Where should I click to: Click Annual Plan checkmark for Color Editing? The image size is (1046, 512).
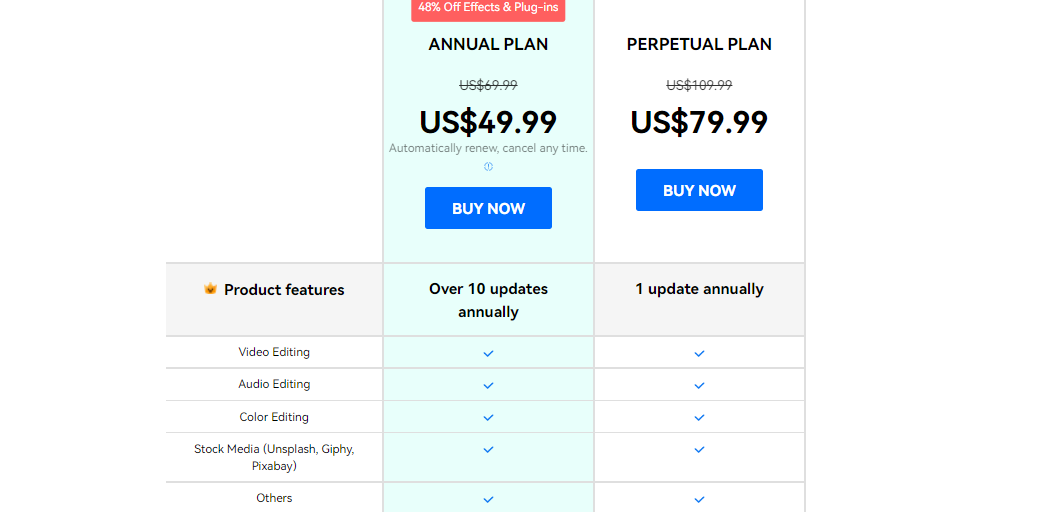[x=488, y=417]
